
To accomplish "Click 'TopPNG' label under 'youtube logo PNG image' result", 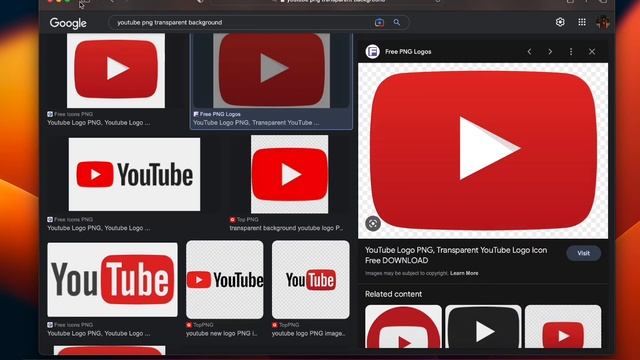I will point(289,325).
